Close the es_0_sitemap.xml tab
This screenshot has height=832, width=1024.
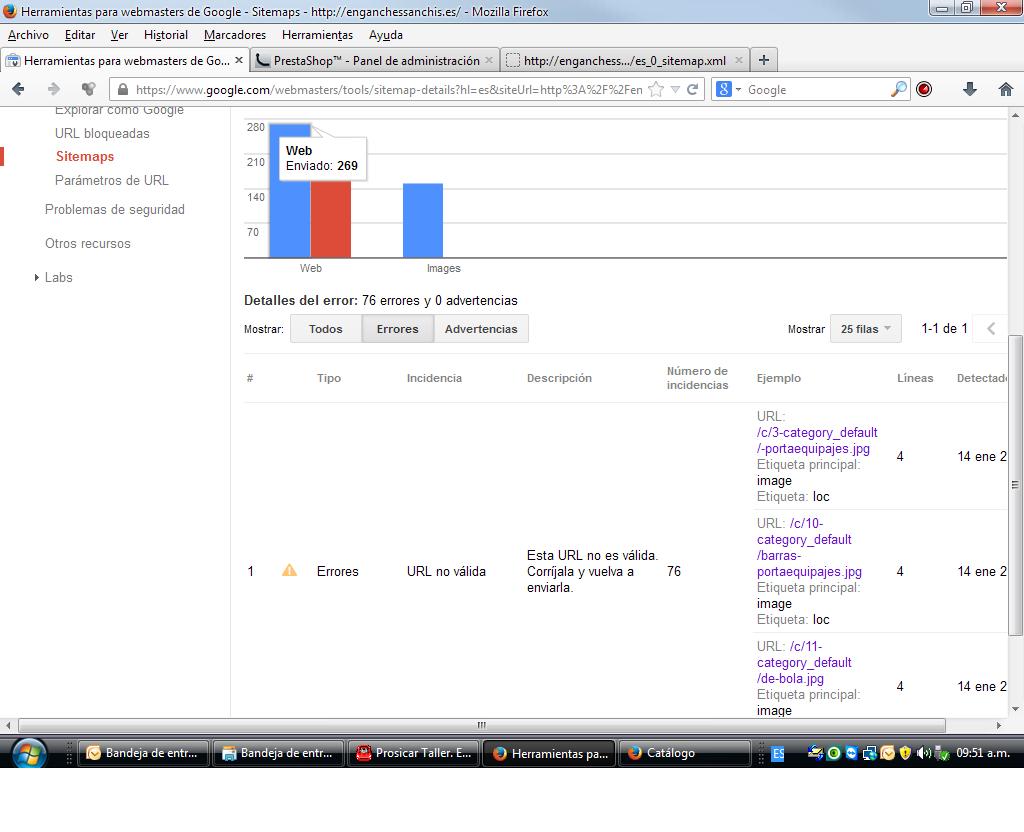tap(739, 60)
